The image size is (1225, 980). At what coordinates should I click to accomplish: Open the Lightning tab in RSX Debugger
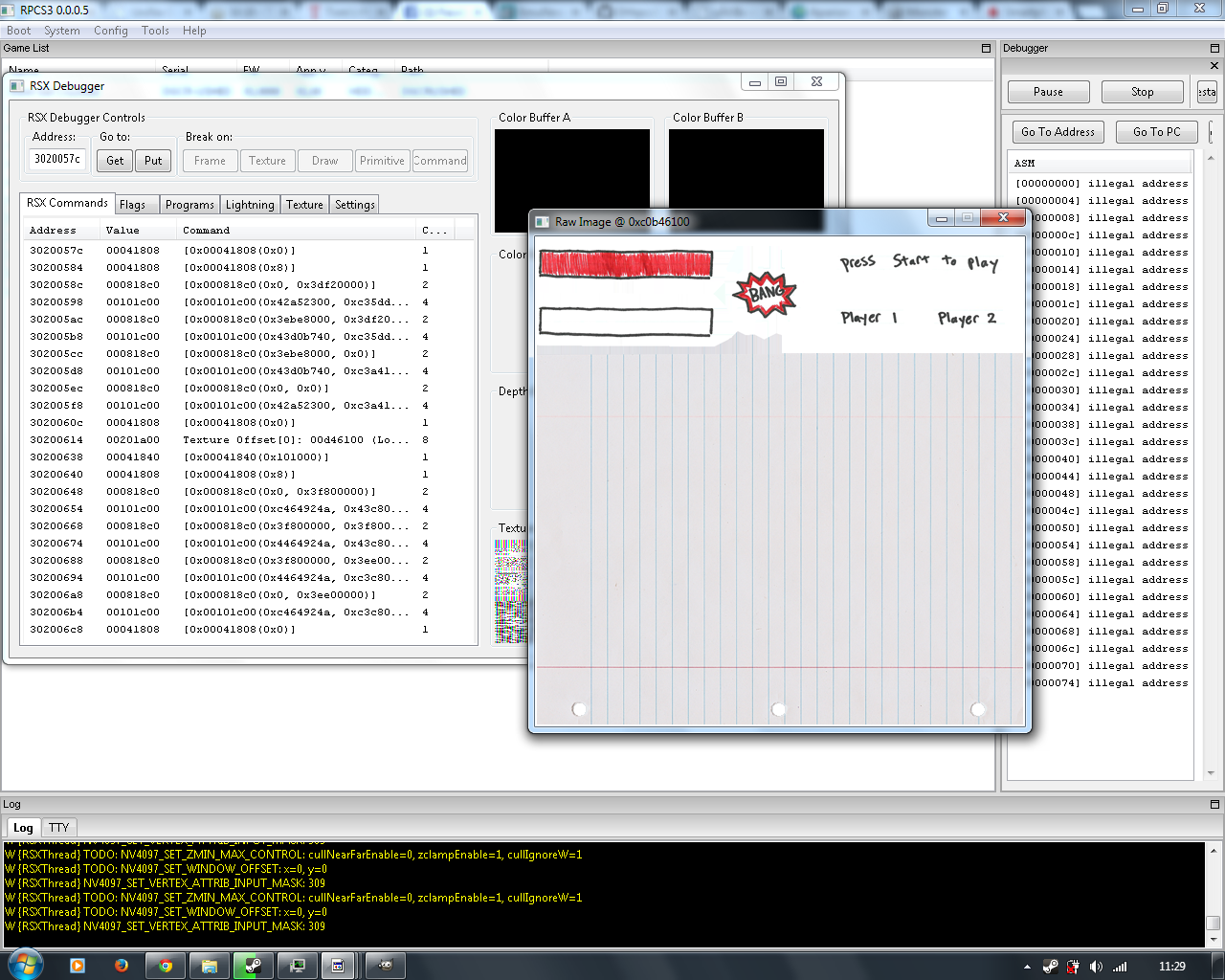tap(250, 205)
